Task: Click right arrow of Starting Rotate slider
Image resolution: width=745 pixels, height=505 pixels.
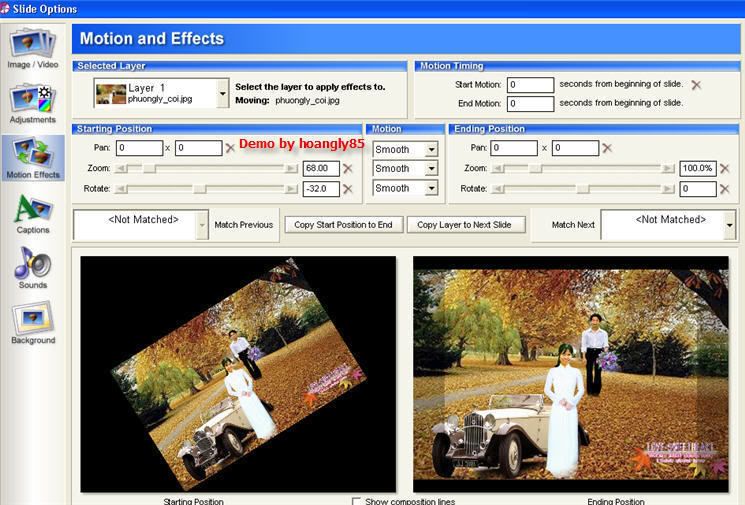Action: (x=291, y=189)
